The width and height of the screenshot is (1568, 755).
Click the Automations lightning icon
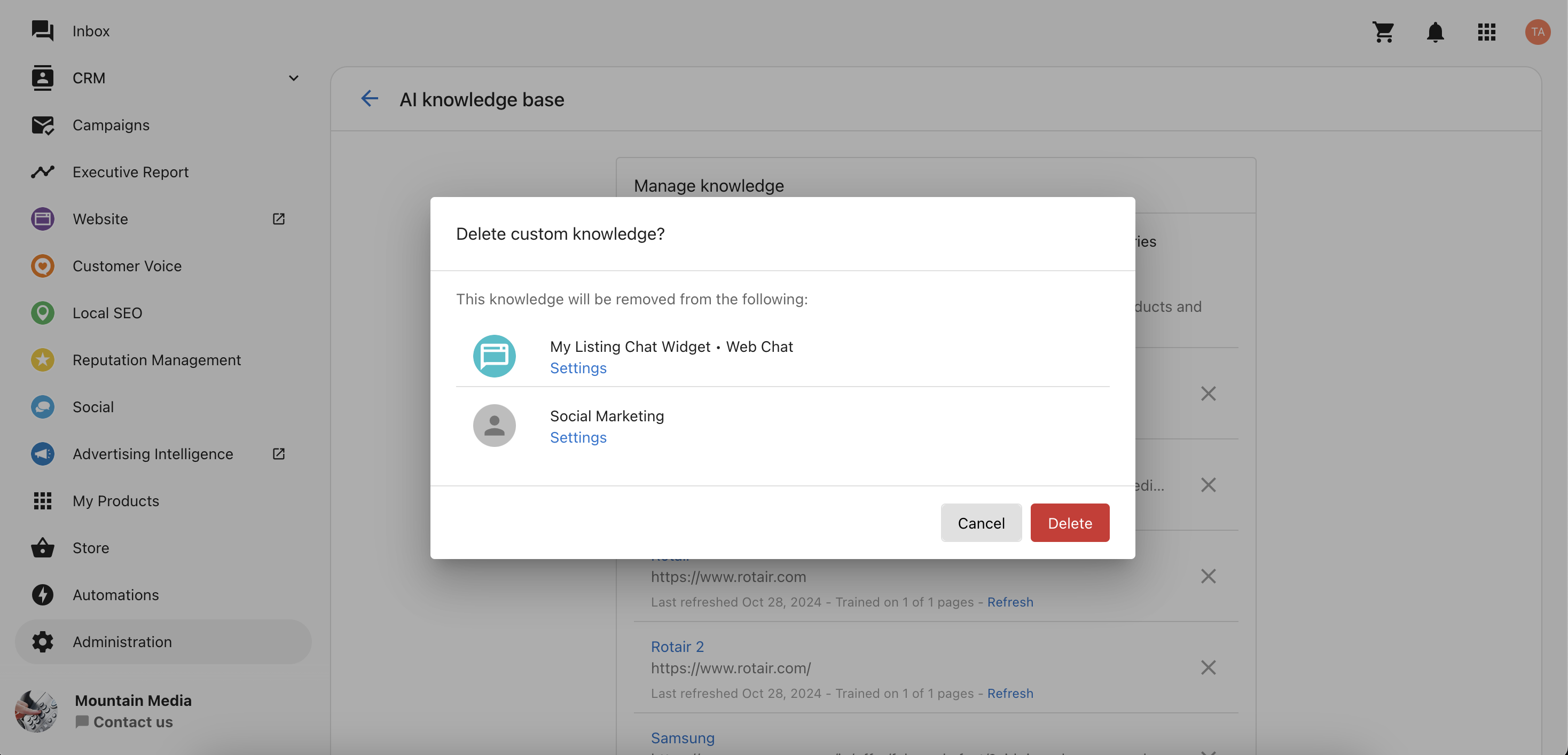pyautogui.click(x=43, y=595)
